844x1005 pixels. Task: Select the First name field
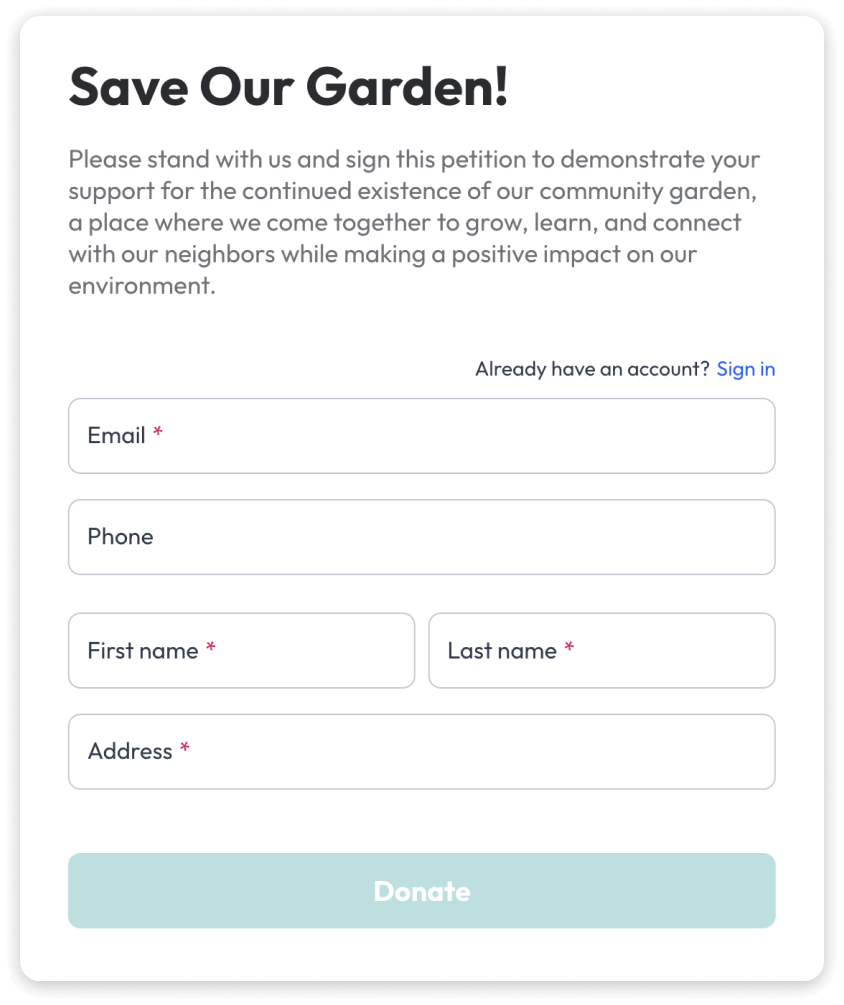coord(241,651)
